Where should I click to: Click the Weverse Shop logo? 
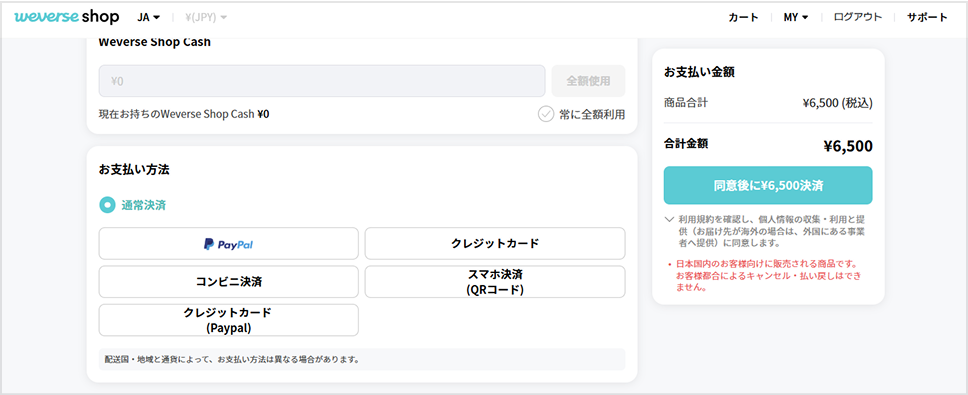[x=67, y=17]
